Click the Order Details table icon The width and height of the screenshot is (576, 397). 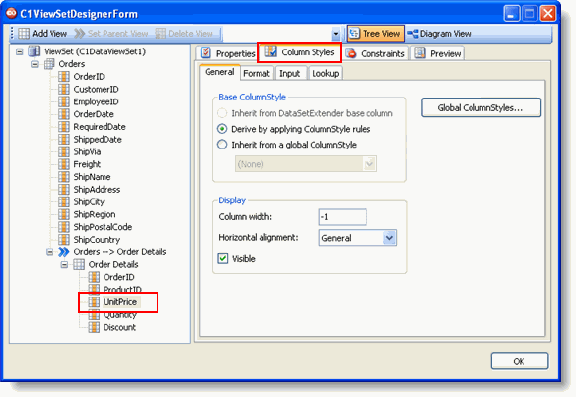coord(79,264)
